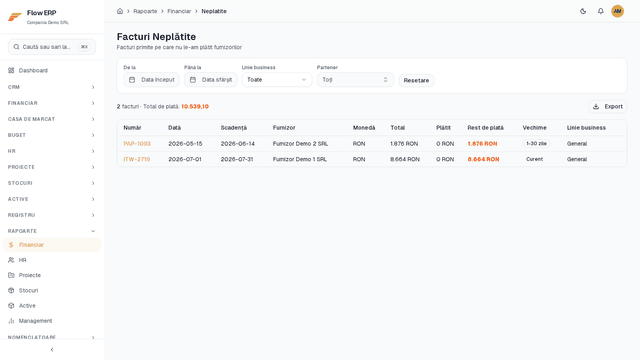Click the folder icon next to Proiecte report
Screen dimensions: 640x360
click(x=11, y=275)
